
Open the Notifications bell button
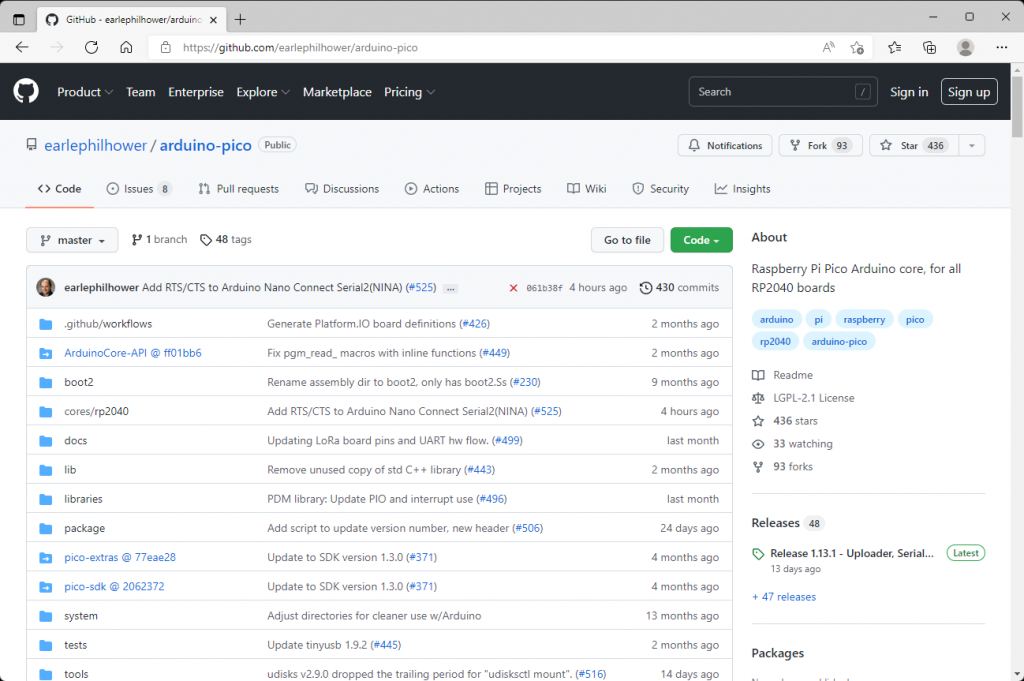point(725,145)
